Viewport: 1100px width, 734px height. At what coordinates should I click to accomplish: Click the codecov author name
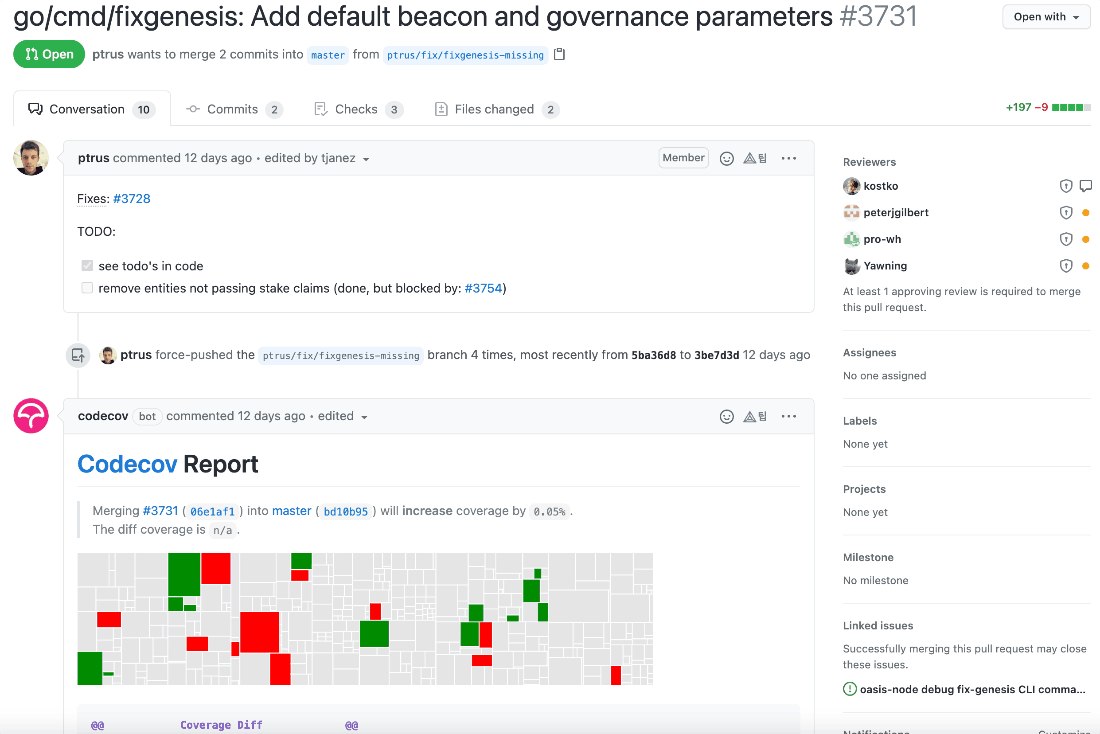point(103,416)
